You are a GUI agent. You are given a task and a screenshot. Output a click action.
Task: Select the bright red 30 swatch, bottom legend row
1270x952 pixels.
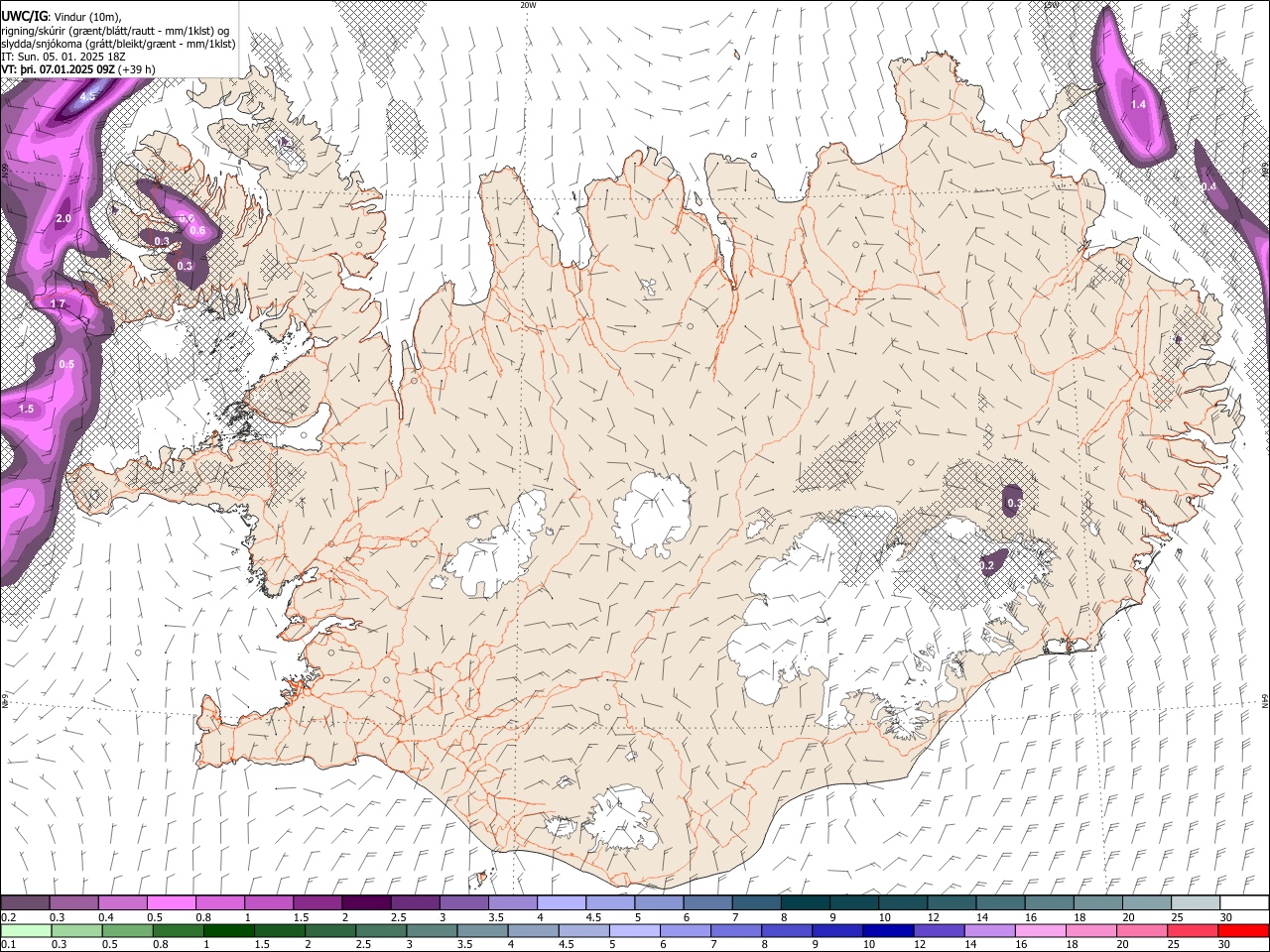(x=1242, y=930)
